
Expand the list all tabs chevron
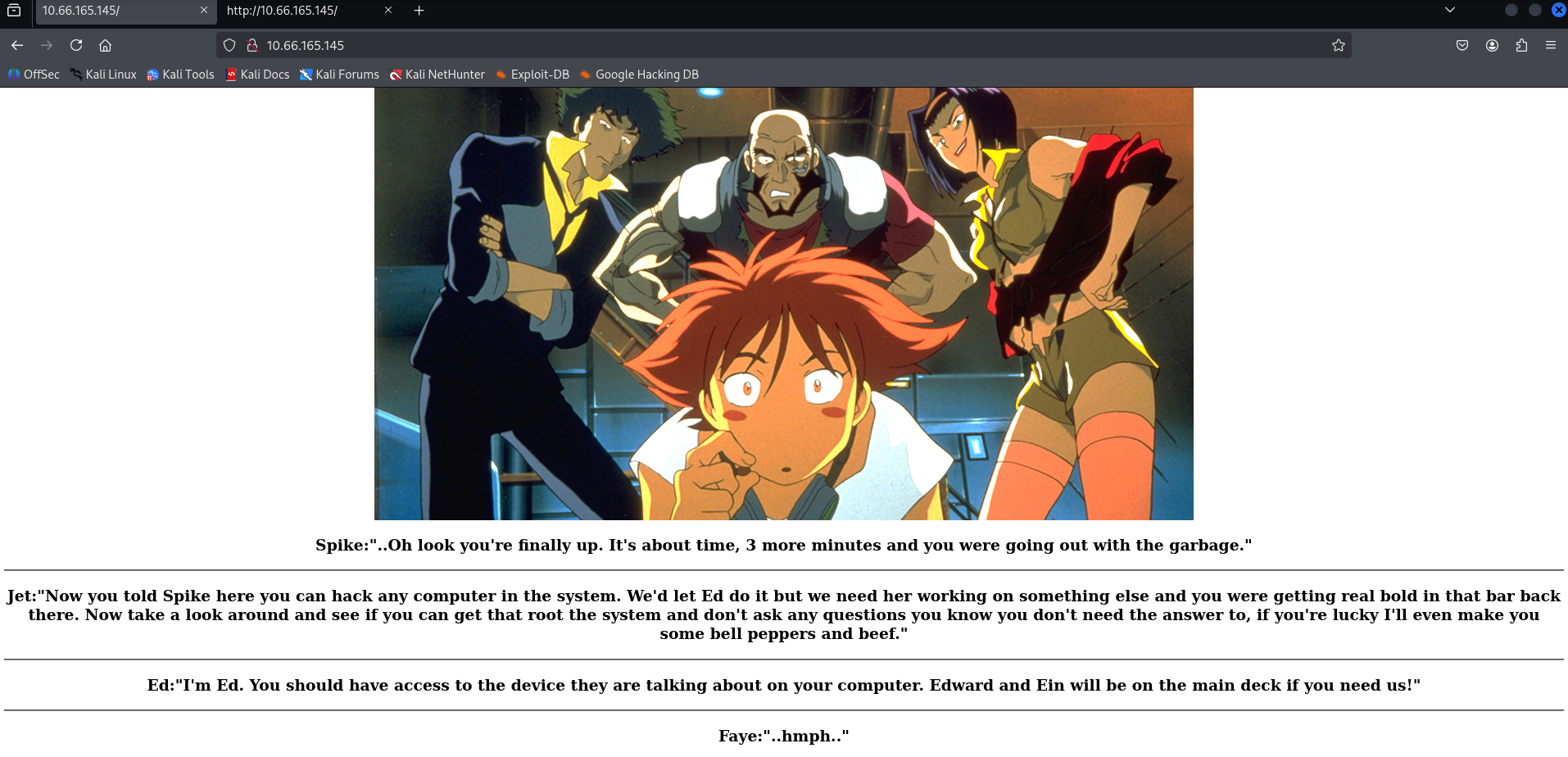[1449, 11]
